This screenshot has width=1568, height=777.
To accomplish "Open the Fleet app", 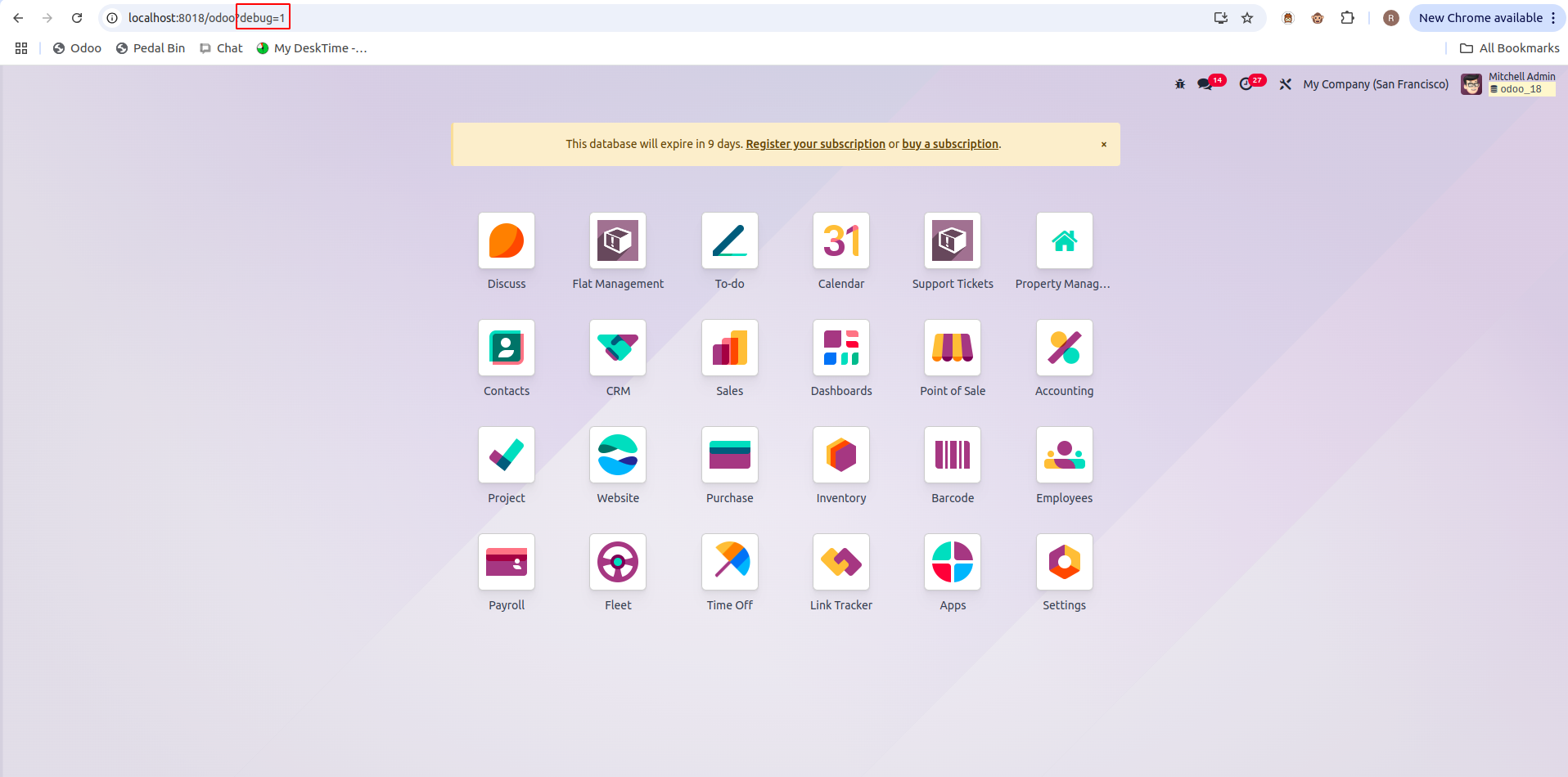I will pos(618,562).
